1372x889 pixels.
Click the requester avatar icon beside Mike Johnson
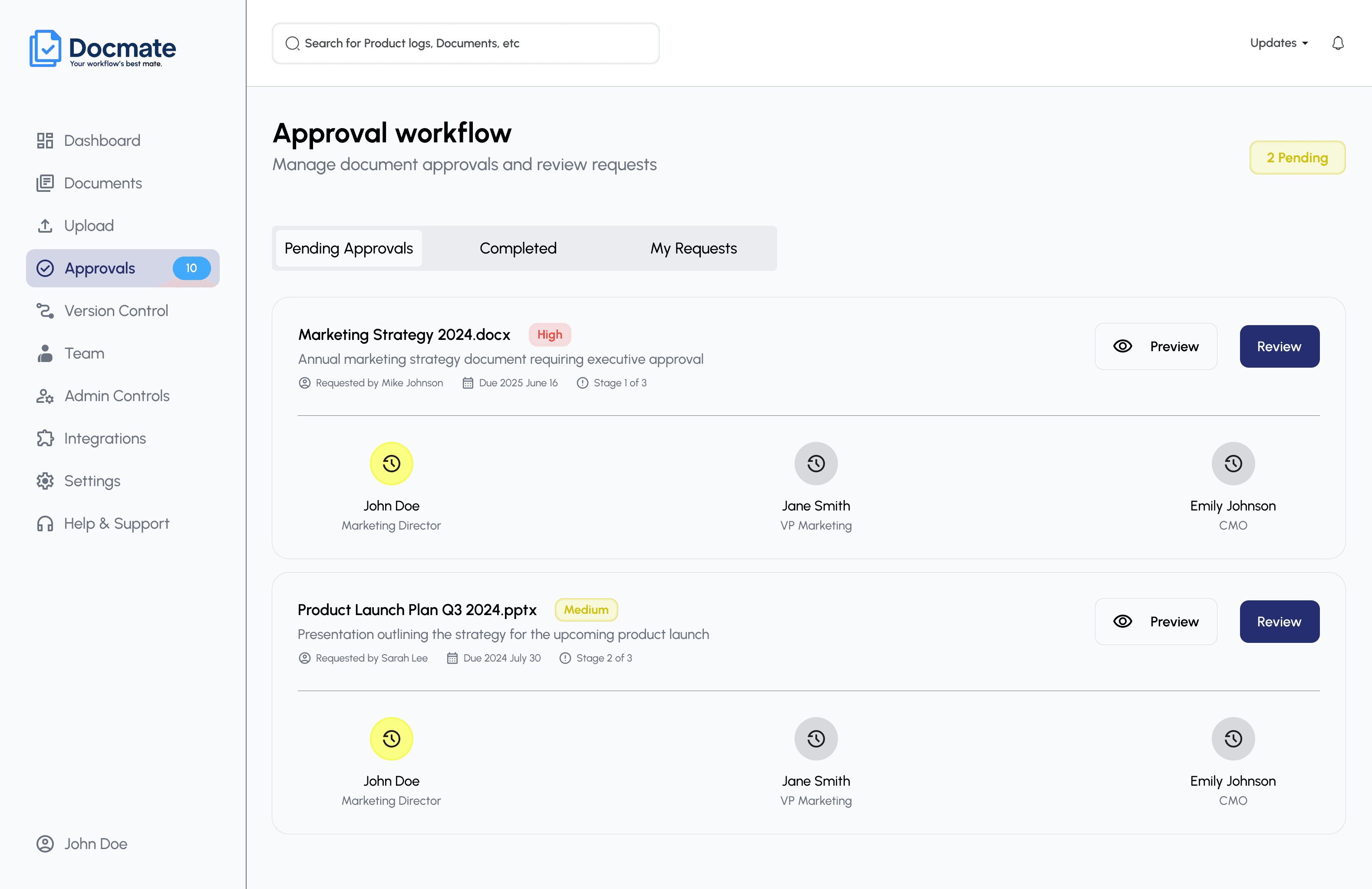pyautogui.click(x=305, y=383)
